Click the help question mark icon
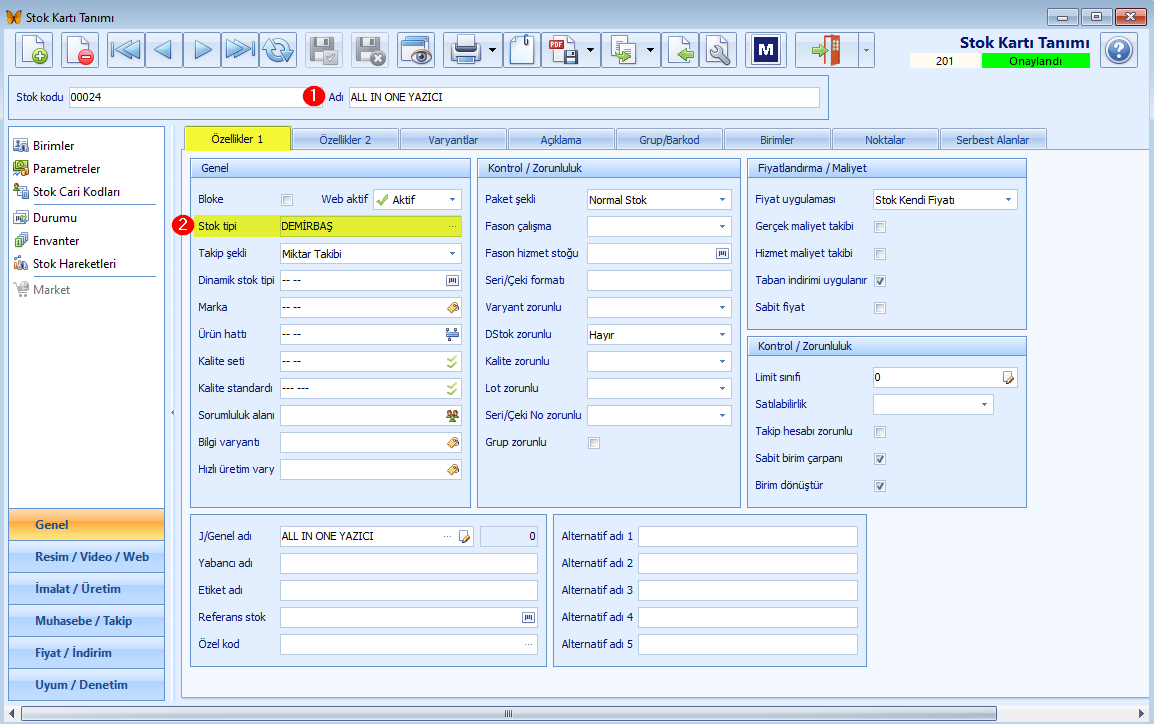This screenshot has height=724, width=1154. [x=1119, y=50]
